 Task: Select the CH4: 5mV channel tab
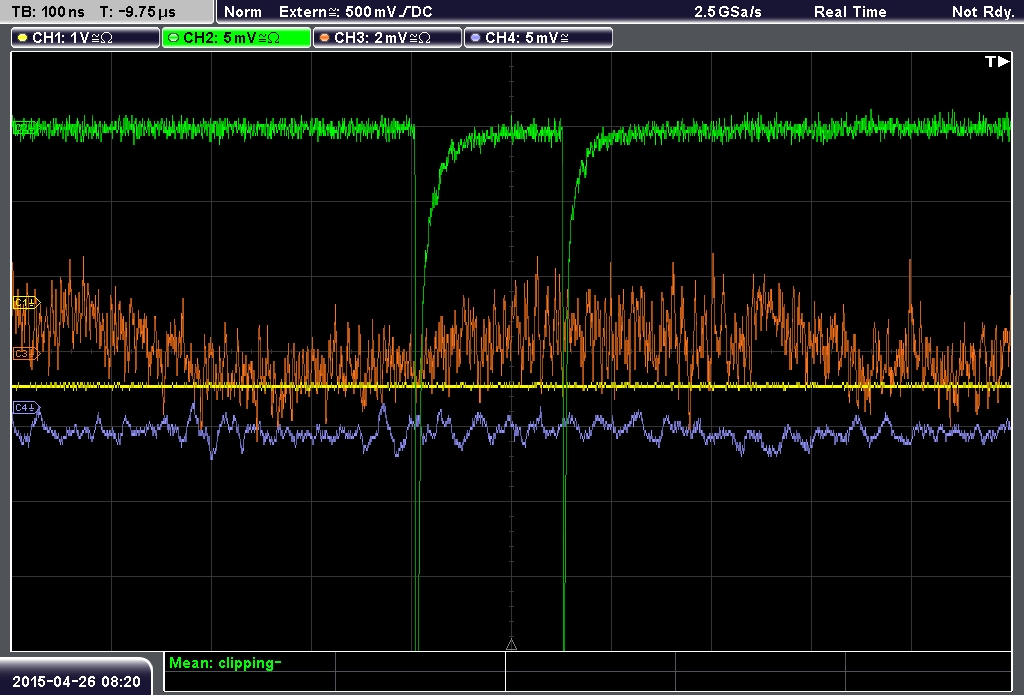[538, 38]
